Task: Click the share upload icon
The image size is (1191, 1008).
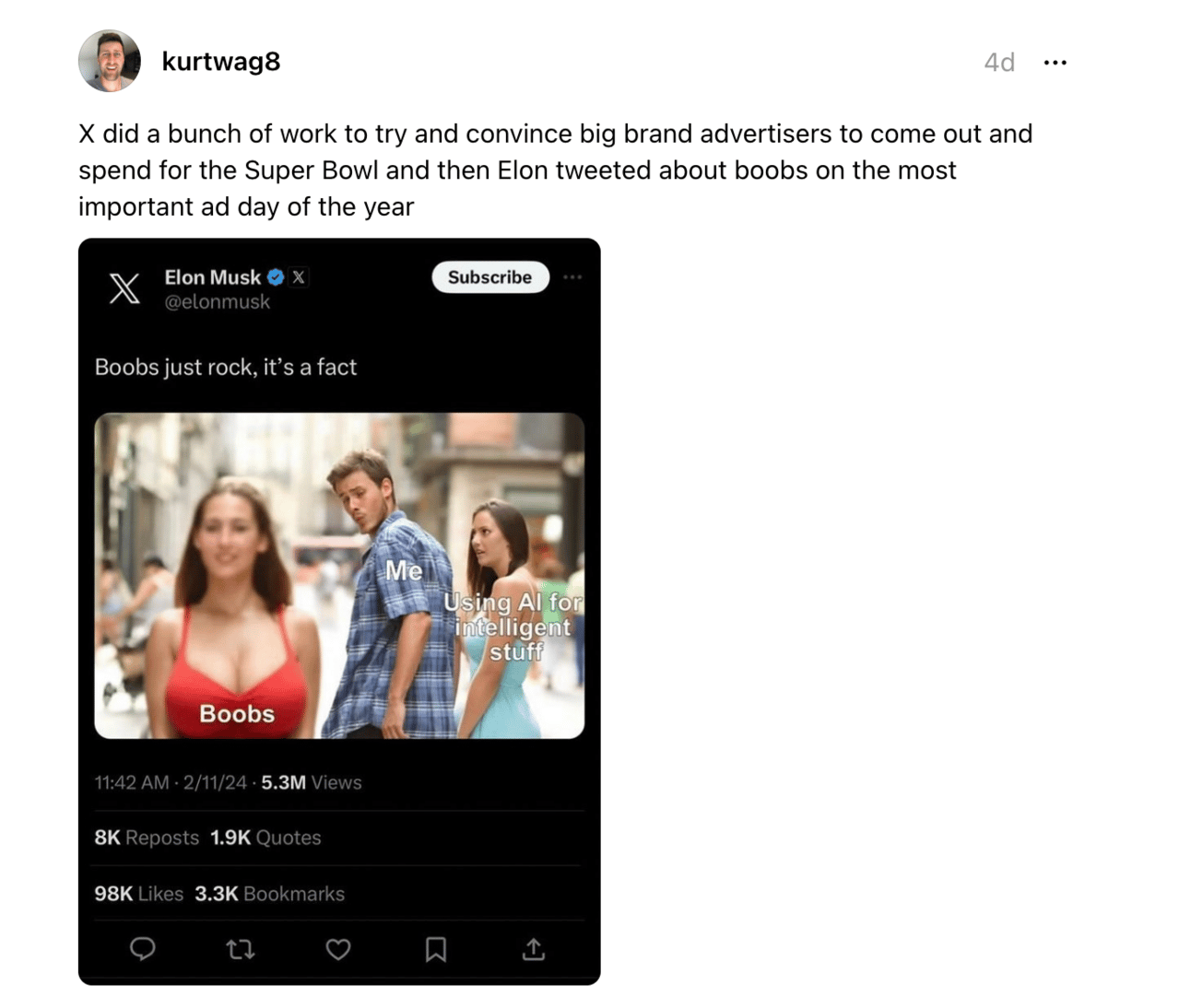Action: 534,949
